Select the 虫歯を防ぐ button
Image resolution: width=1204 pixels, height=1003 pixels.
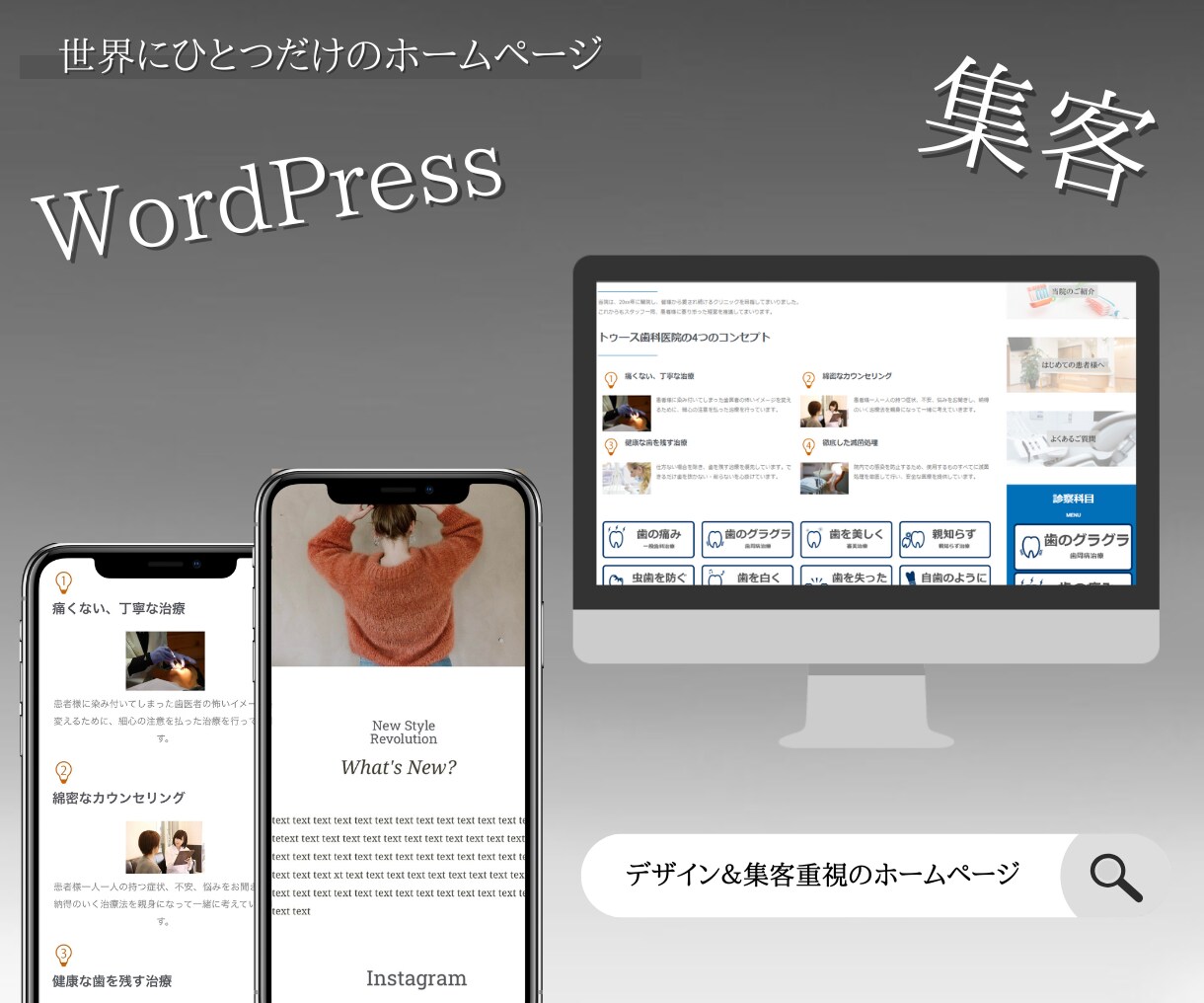[648, 575]
